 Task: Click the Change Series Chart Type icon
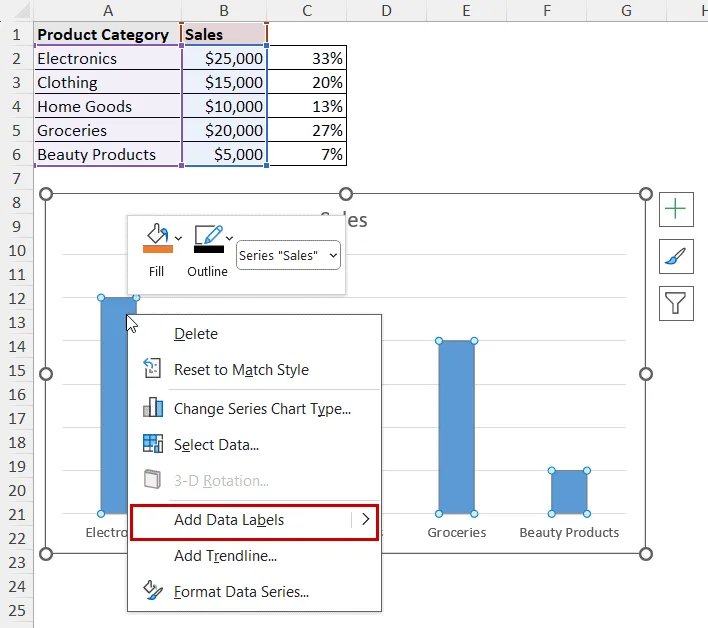153,407
